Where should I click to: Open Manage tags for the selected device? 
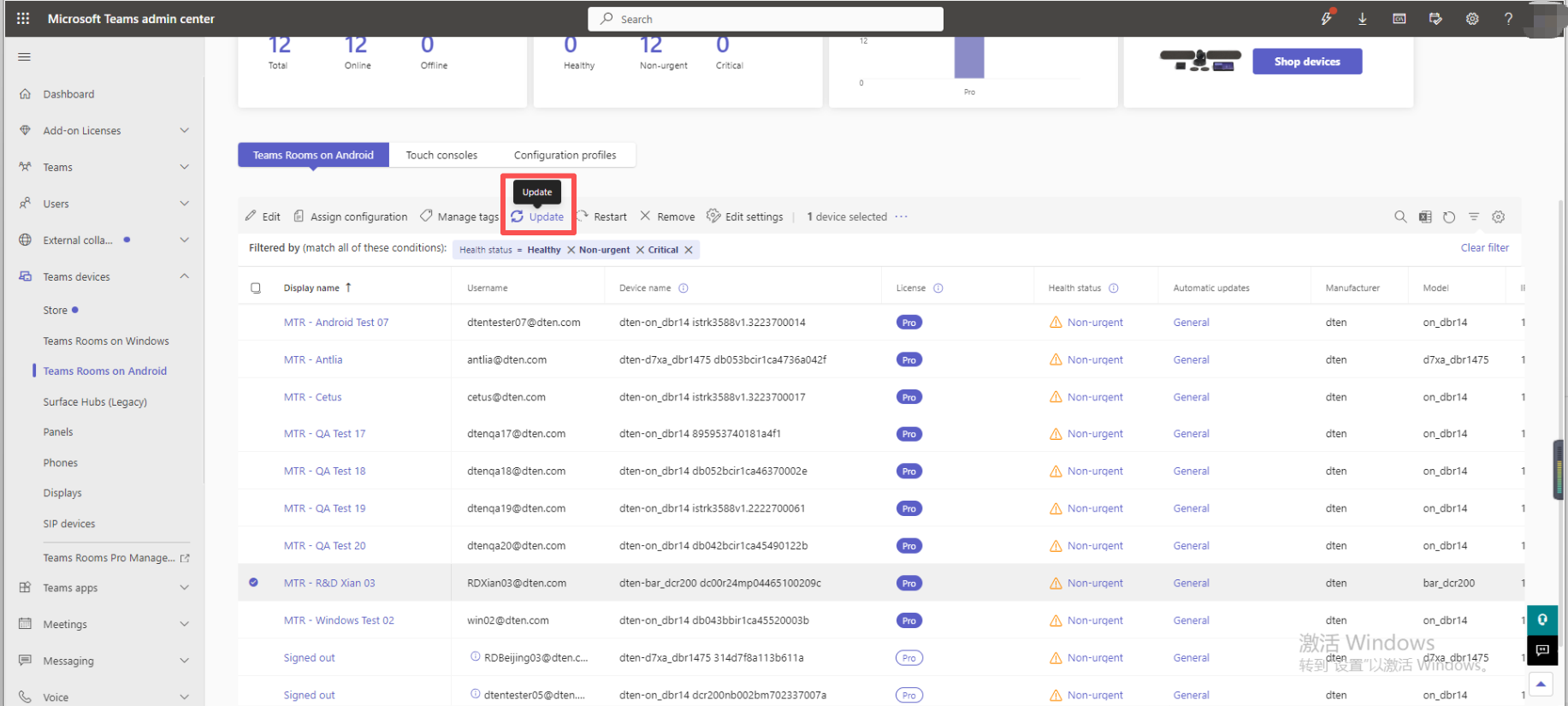tap(459, 217)
